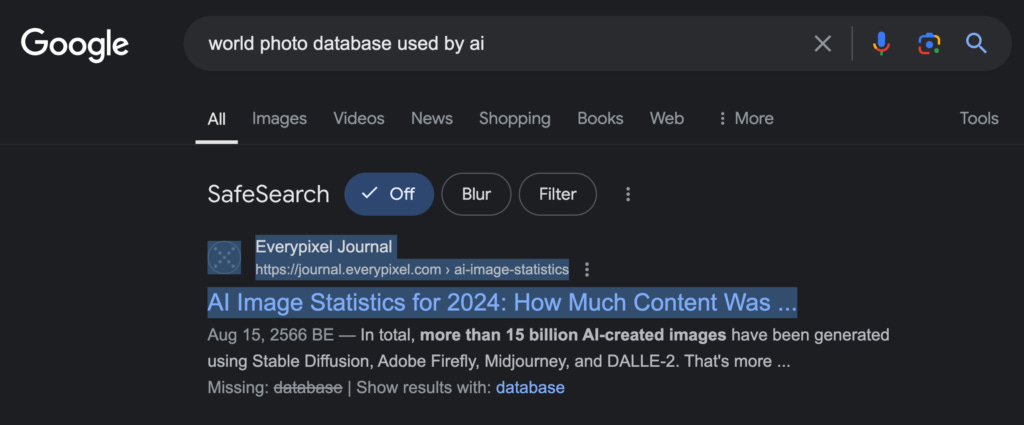
Task: Switch to the Images tab
Action: coord(280,118)
